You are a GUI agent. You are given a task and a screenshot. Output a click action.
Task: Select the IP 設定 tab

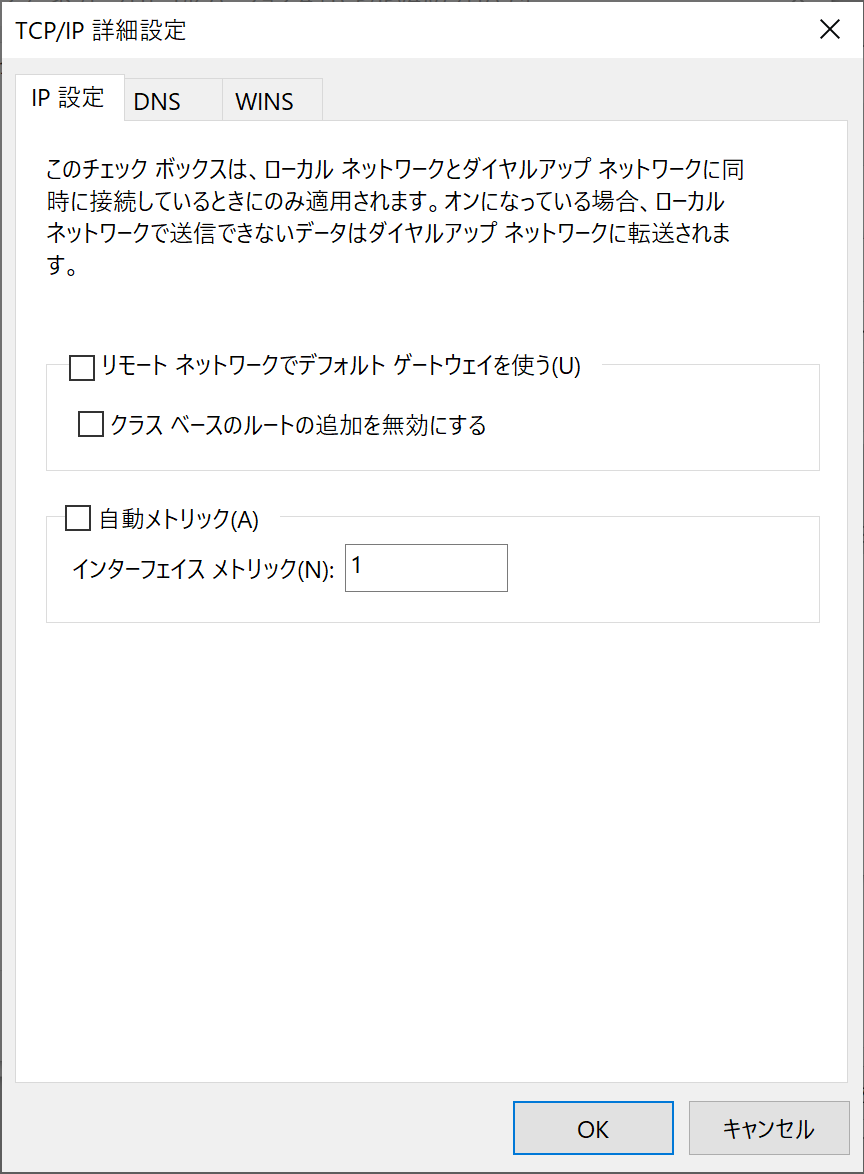pyautogui.click(x=69, y=98)
